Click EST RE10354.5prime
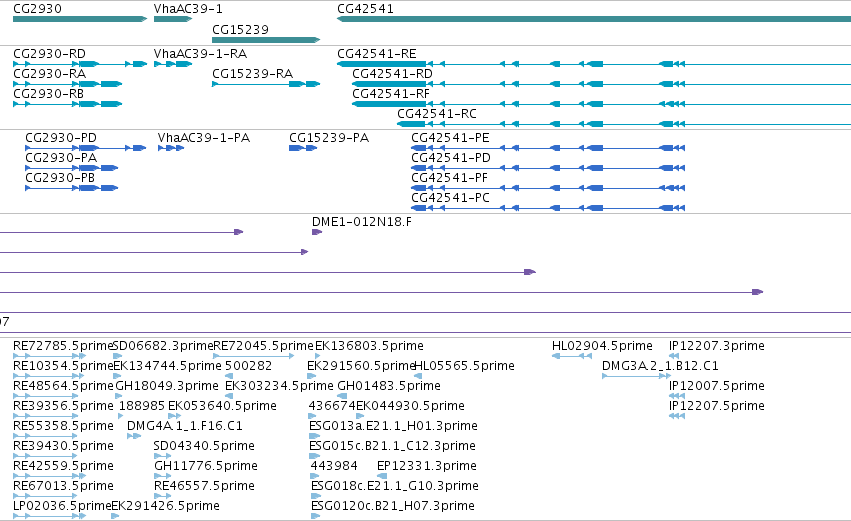 click(49, 376)
